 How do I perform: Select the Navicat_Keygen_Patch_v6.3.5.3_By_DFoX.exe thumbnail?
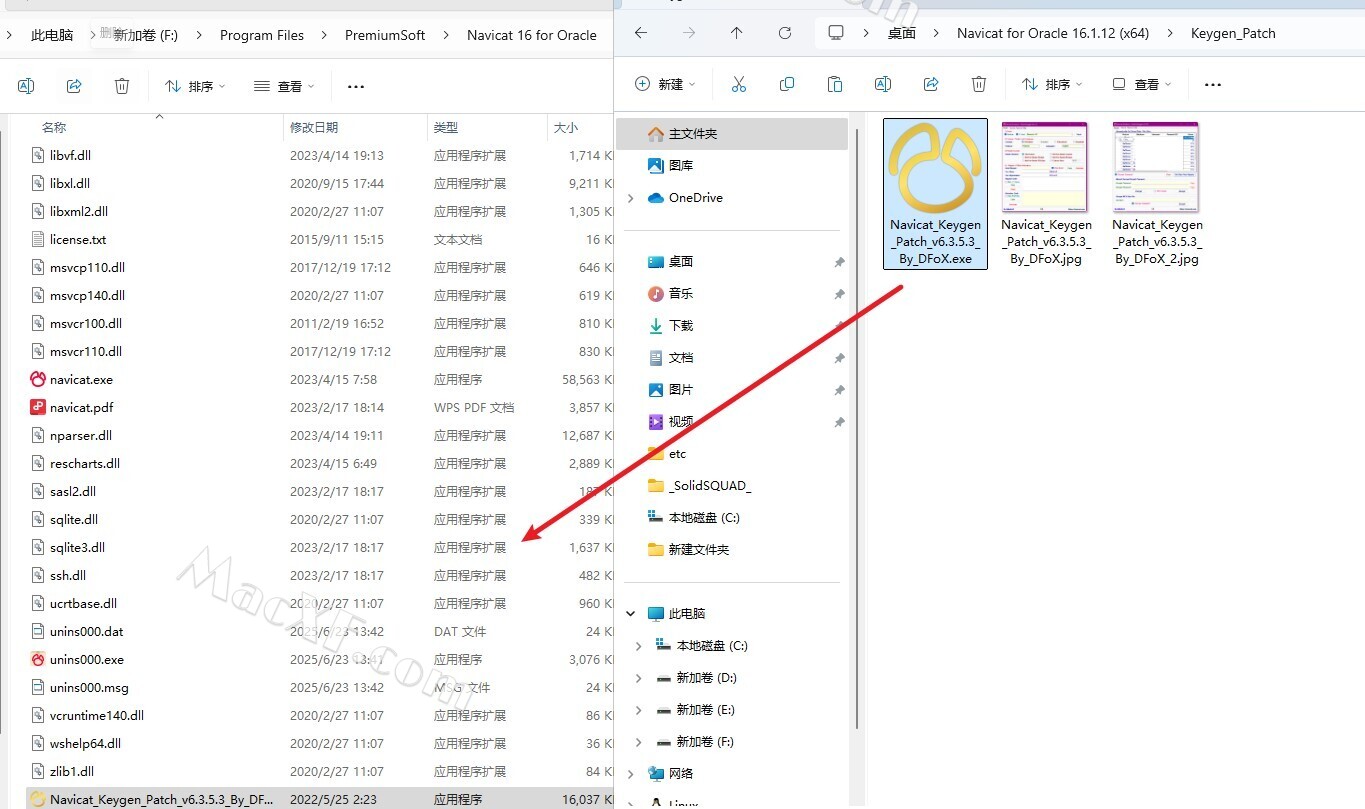pos(936,194)
